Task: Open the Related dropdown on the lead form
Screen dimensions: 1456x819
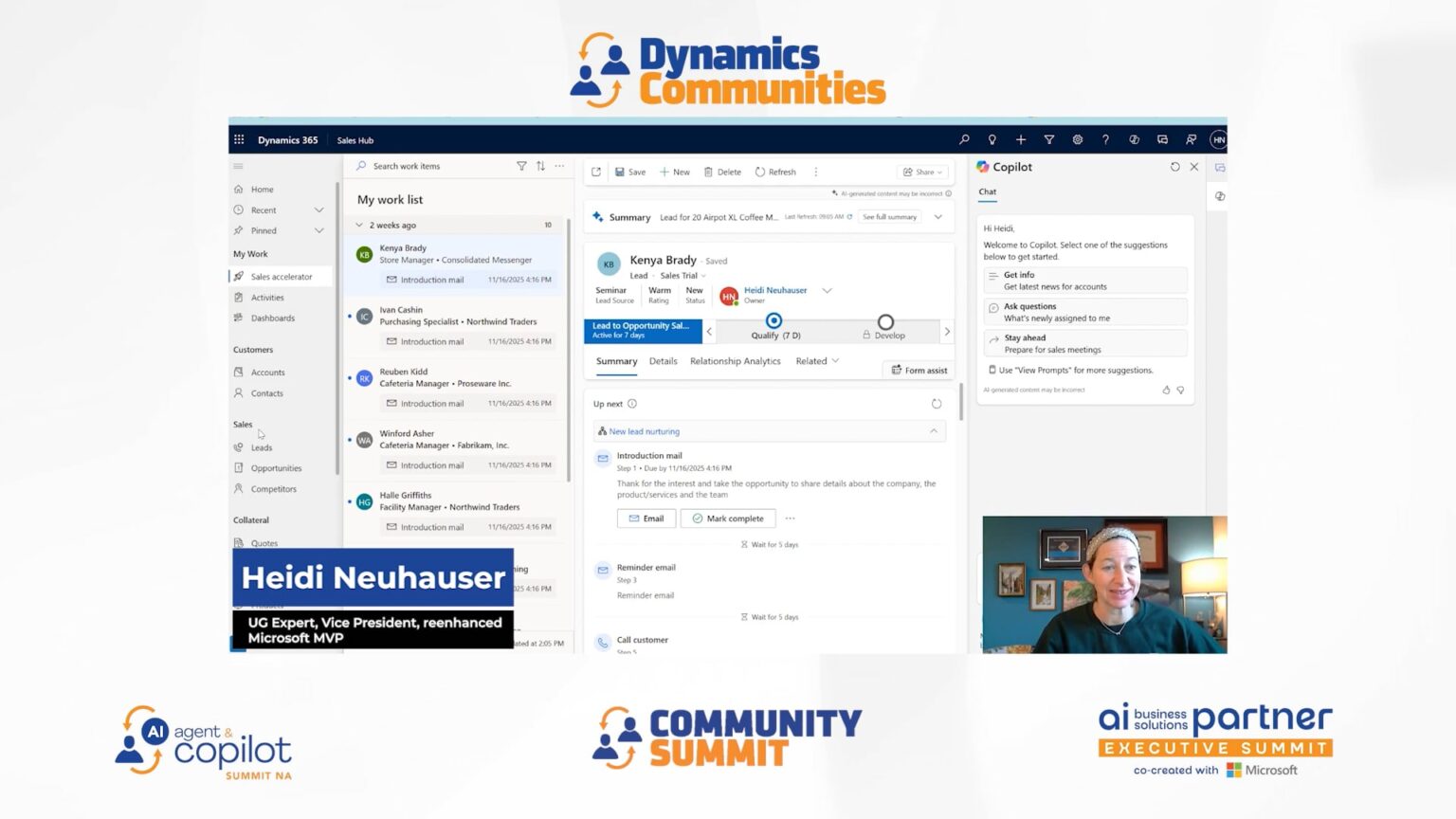Action: tap(815, 361)
